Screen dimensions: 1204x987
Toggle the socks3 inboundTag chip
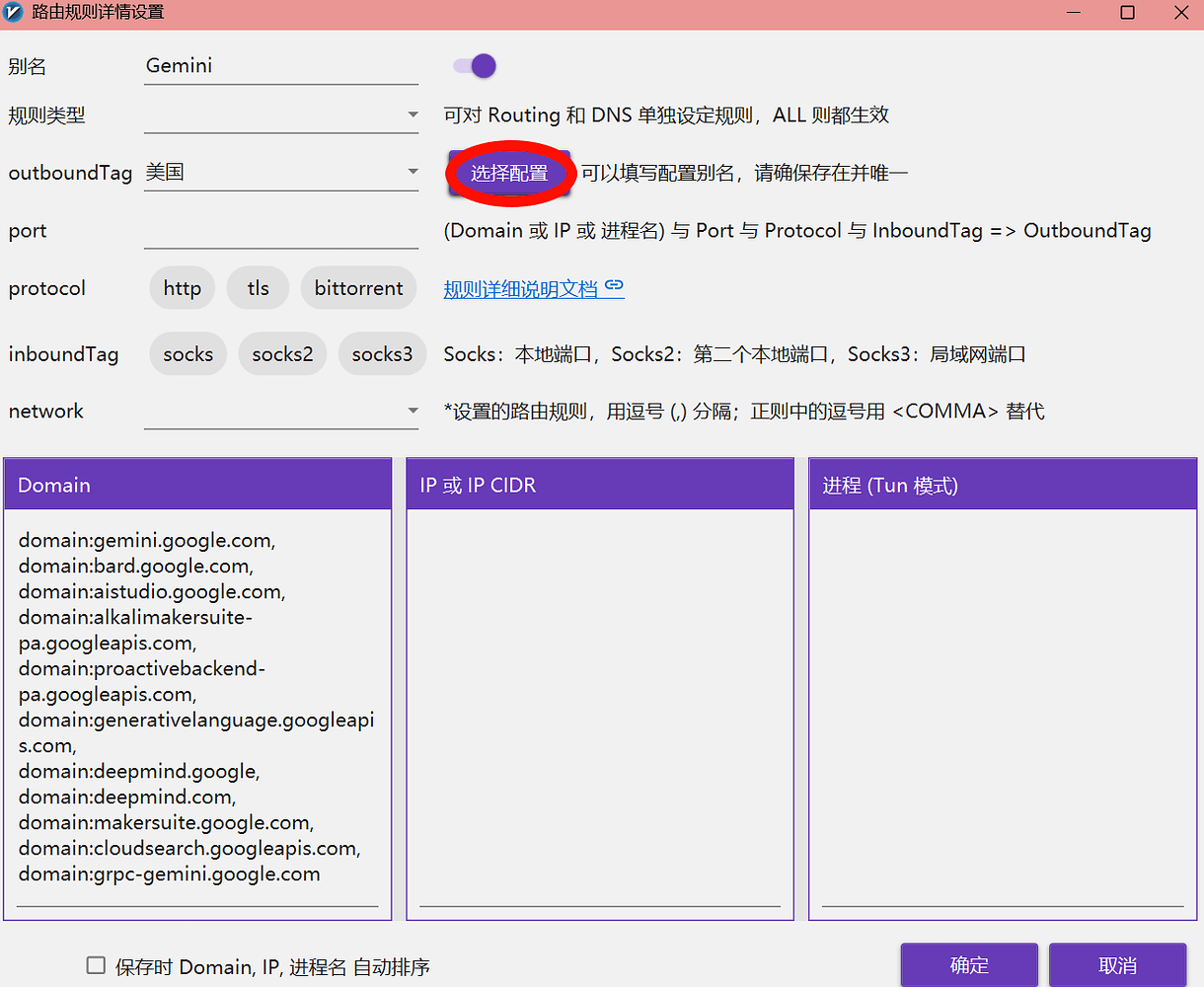click(383, 354)
